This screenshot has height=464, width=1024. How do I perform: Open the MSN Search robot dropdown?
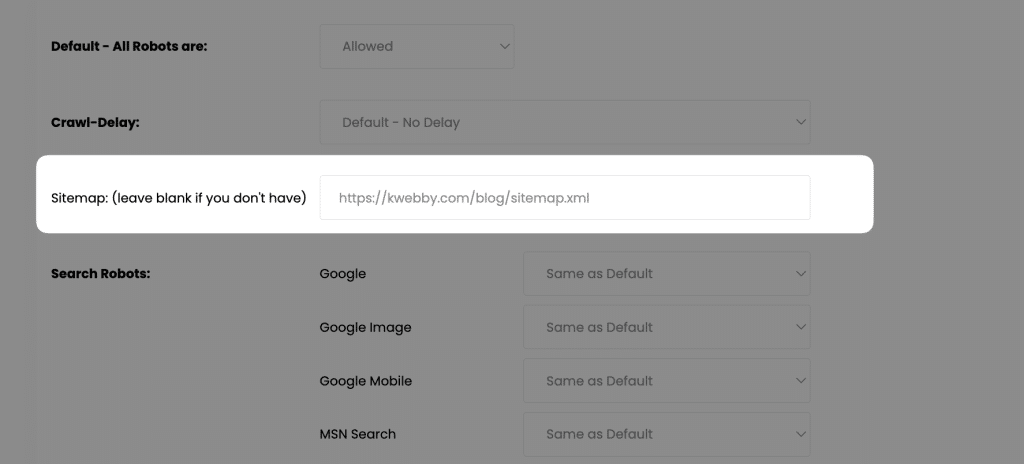(x=666, y=434)
